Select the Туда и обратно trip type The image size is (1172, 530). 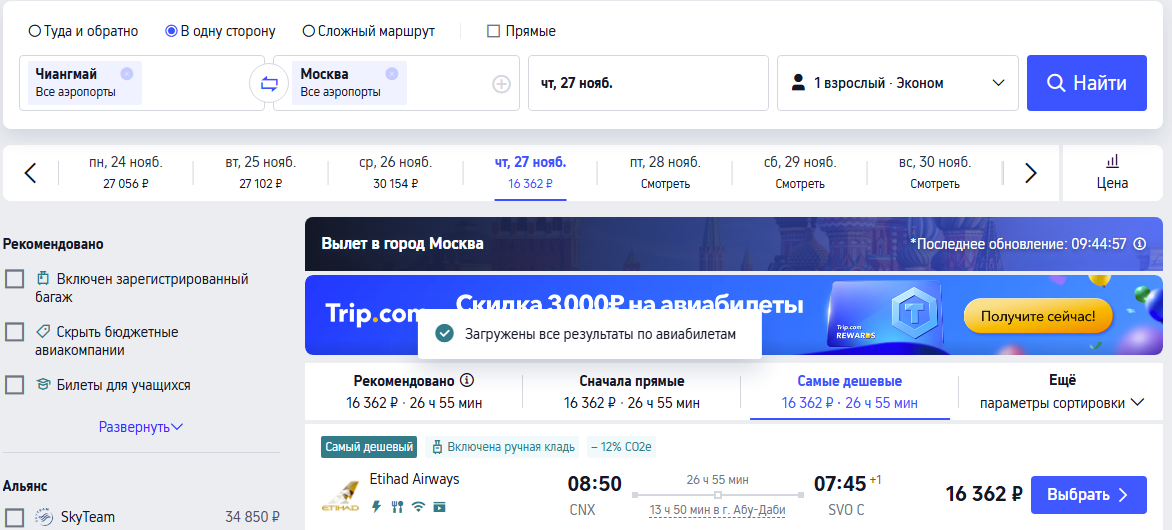[35, 31]
